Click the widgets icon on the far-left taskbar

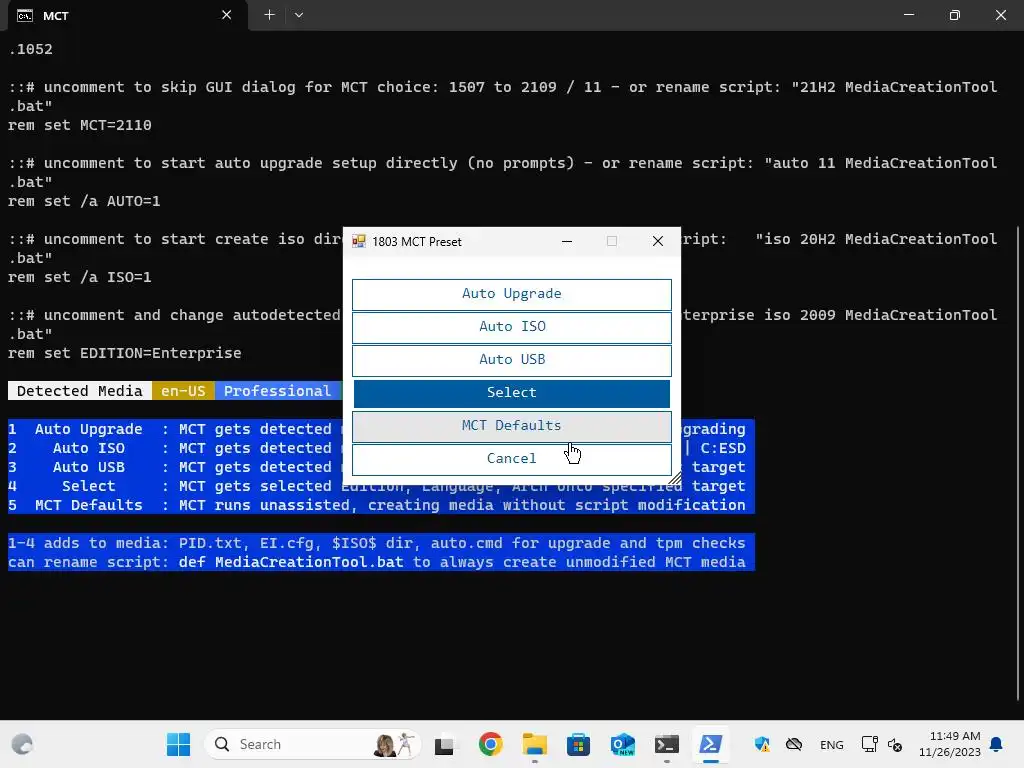22,744
